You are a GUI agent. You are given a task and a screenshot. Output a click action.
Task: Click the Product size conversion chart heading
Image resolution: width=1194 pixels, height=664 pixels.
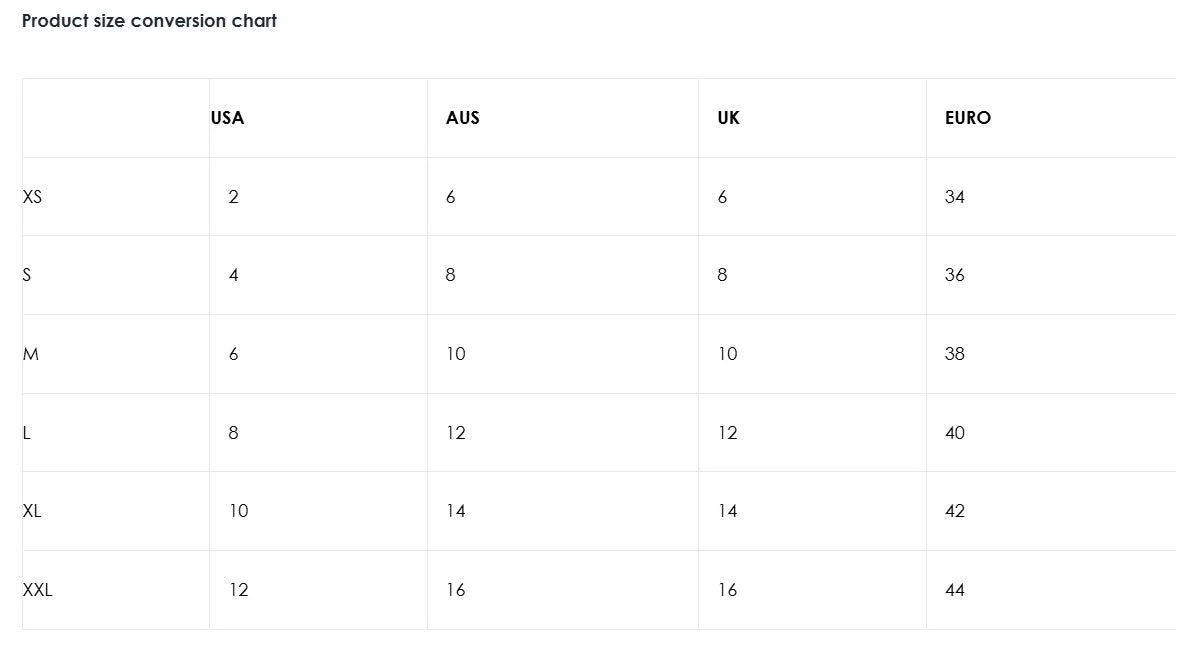[149, 21]
